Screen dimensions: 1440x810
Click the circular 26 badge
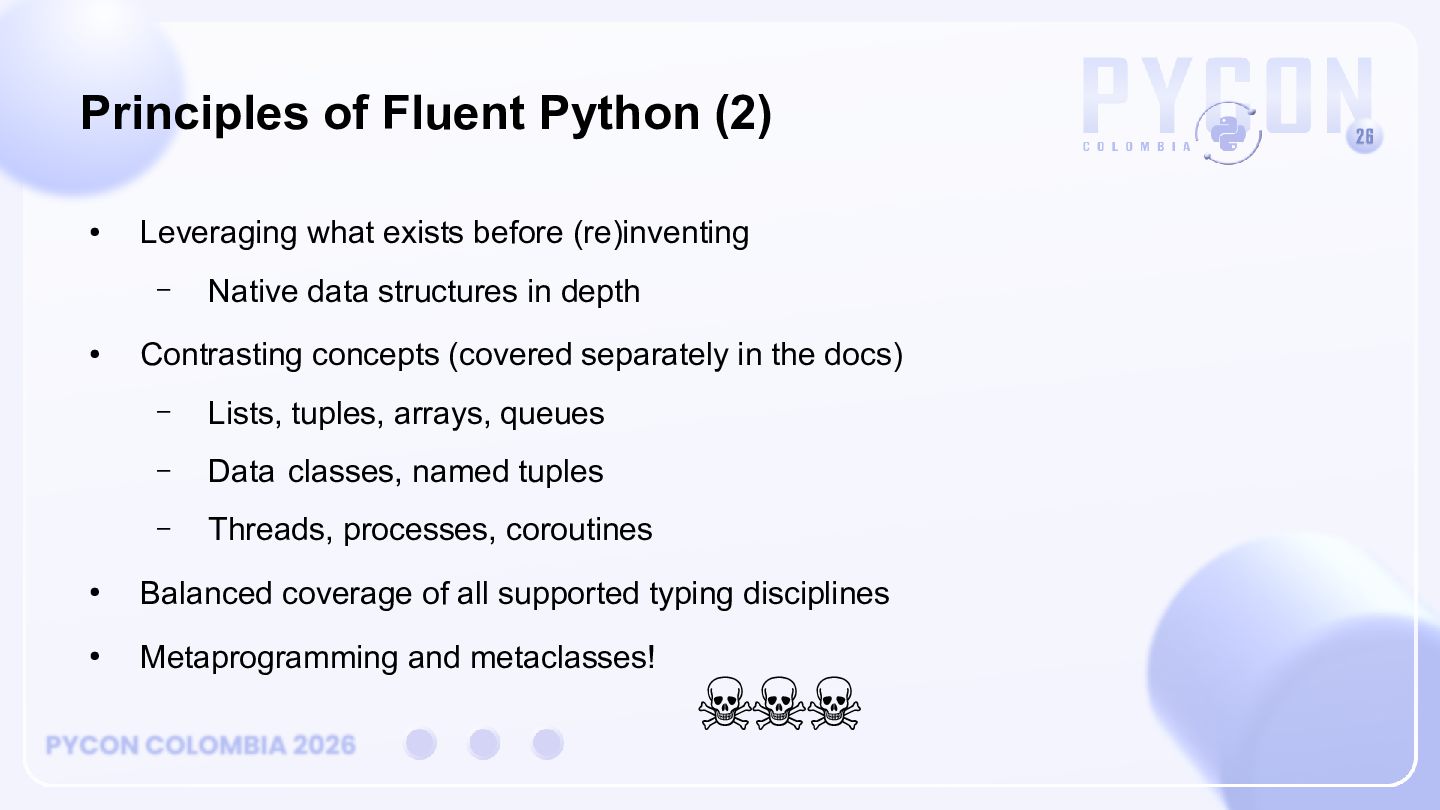click(1365, 137)
